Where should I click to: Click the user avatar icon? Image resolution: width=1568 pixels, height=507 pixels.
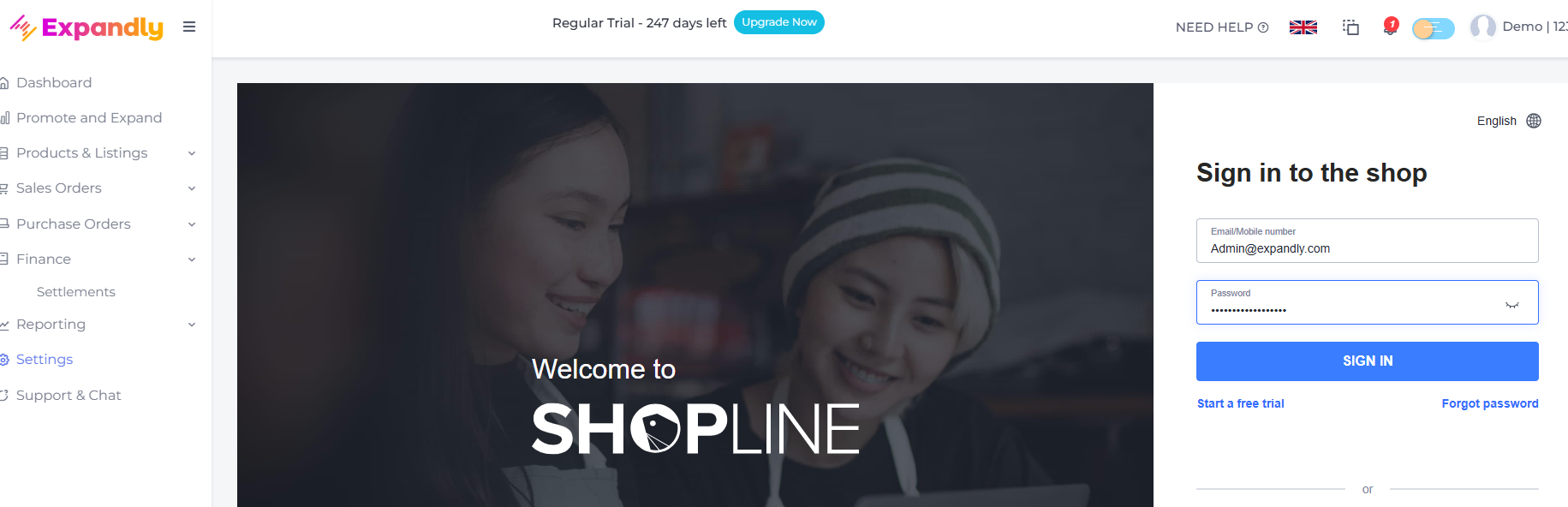pos(1482,27)
